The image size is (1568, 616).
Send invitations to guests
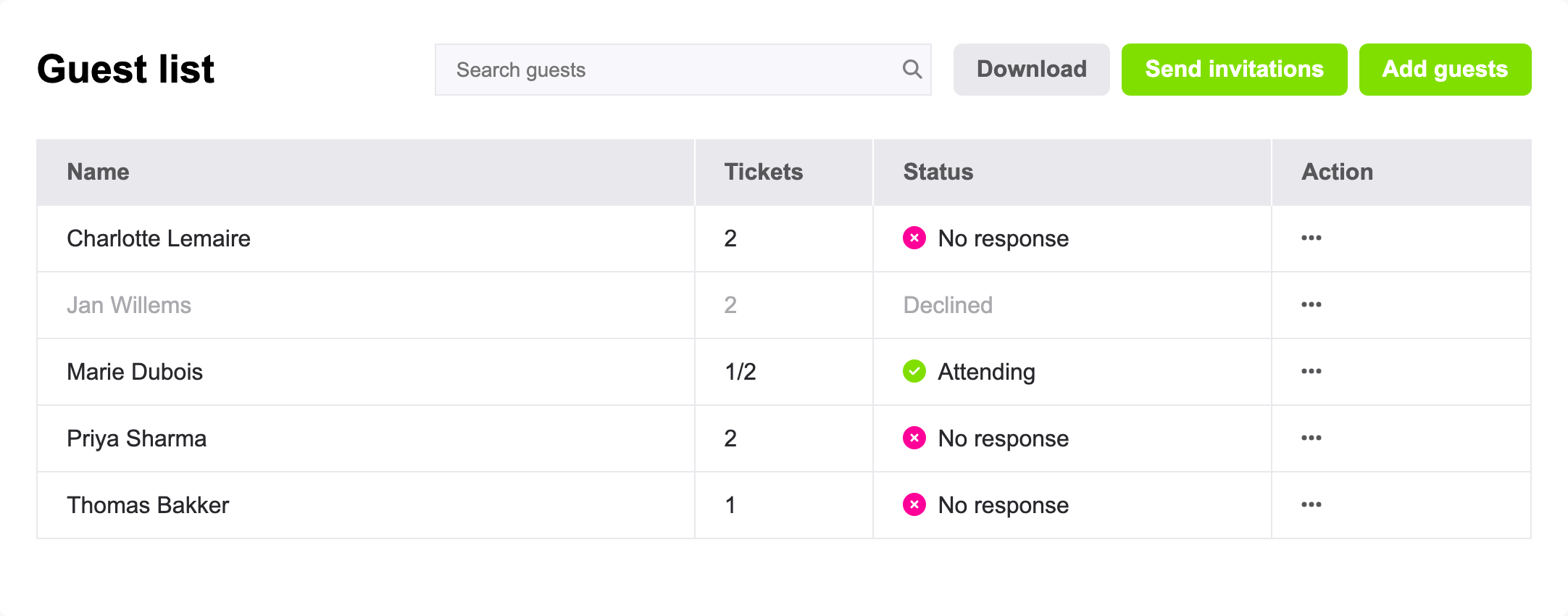click(x=1234, y=70)
